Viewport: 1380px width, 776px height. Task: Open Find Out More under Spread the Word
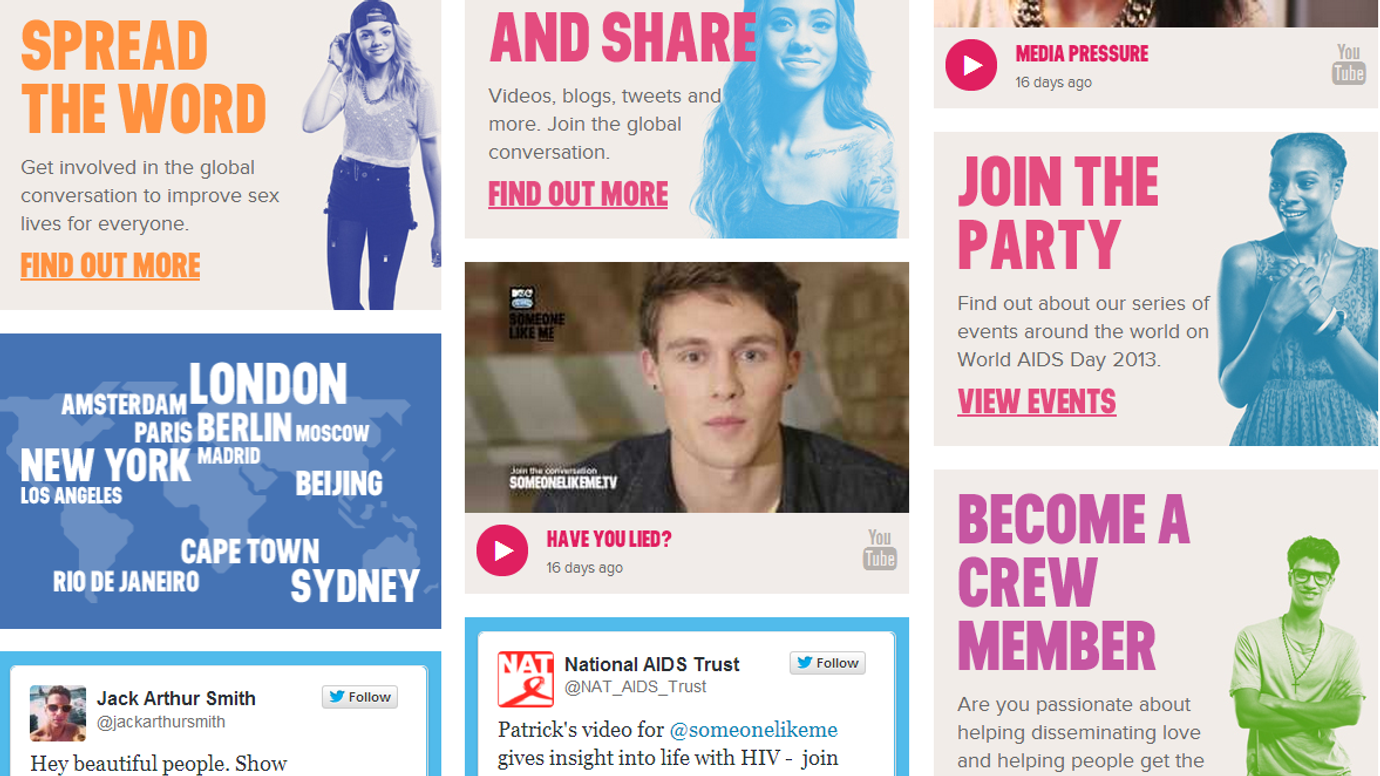tap(111, 266)
